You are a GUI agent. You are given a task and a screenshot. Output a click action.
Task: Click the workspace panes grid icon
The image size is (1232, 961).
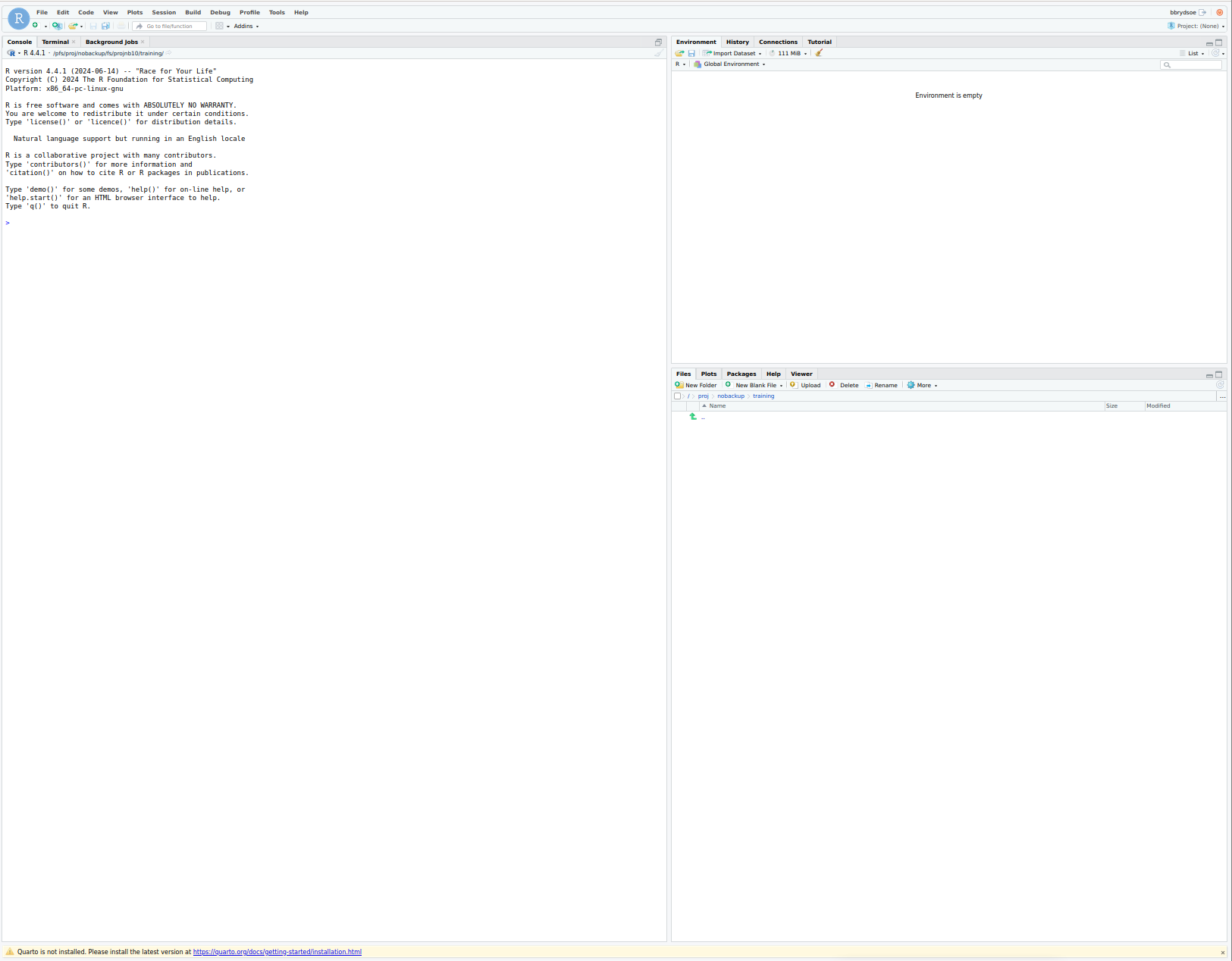click(x=219, y=26)
